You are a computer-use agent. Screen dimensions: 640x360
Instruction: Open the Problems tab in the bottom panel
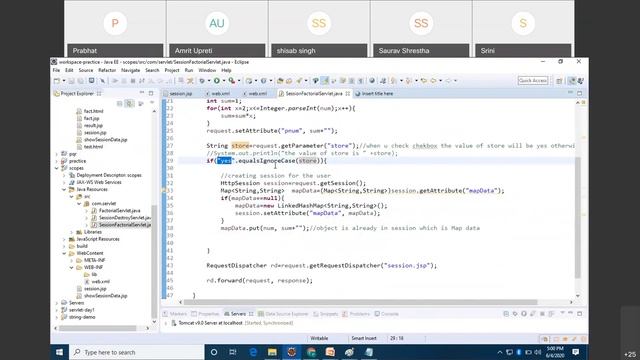point(356,314)
